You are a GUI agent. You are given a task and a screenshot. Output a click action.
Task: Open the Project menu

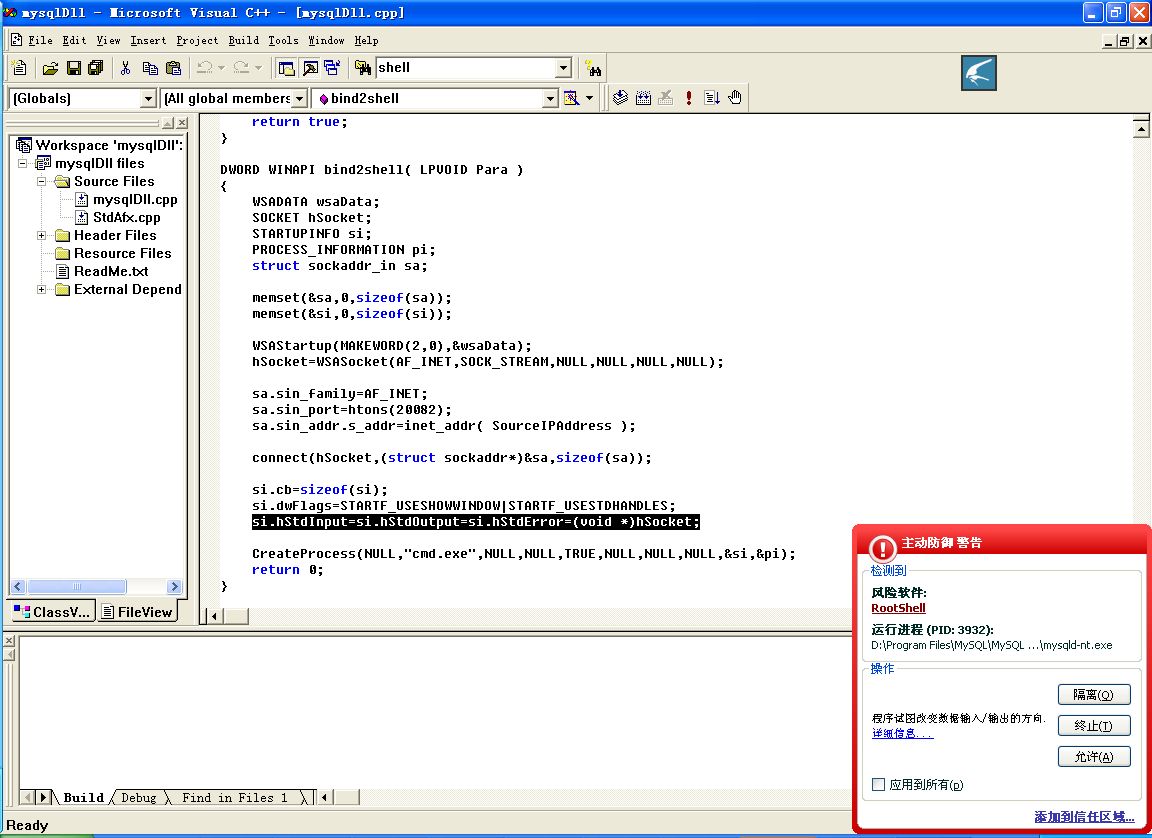pyautogui.click(x=197, y=40)
